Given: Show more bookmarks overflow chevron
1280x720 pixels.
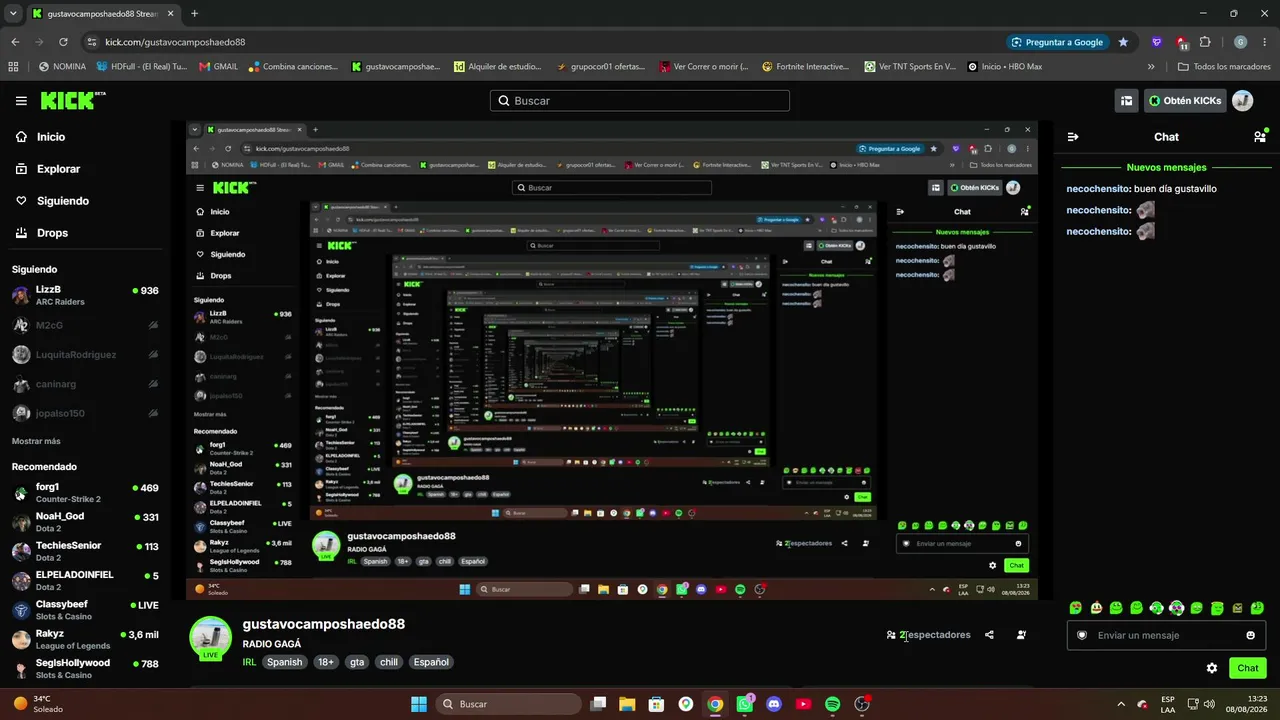Looking at the screenshot, I should [1151, 67].
